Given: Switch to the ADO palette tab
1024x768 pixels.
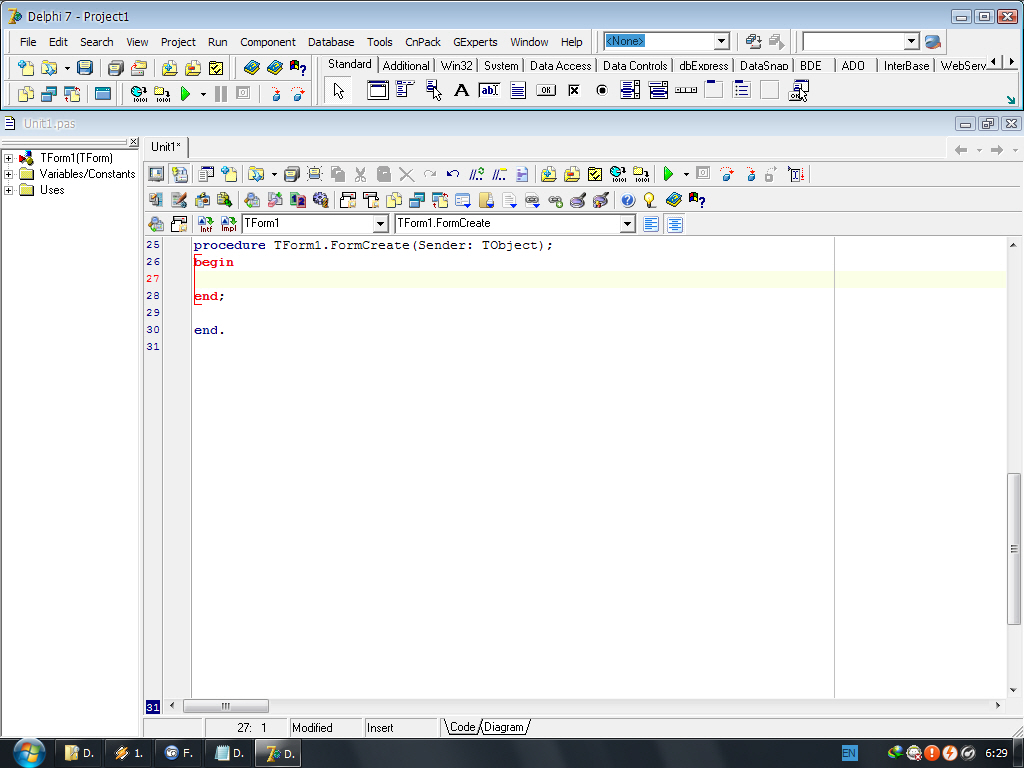Looking at the screenshot, I should click(852, 65).
